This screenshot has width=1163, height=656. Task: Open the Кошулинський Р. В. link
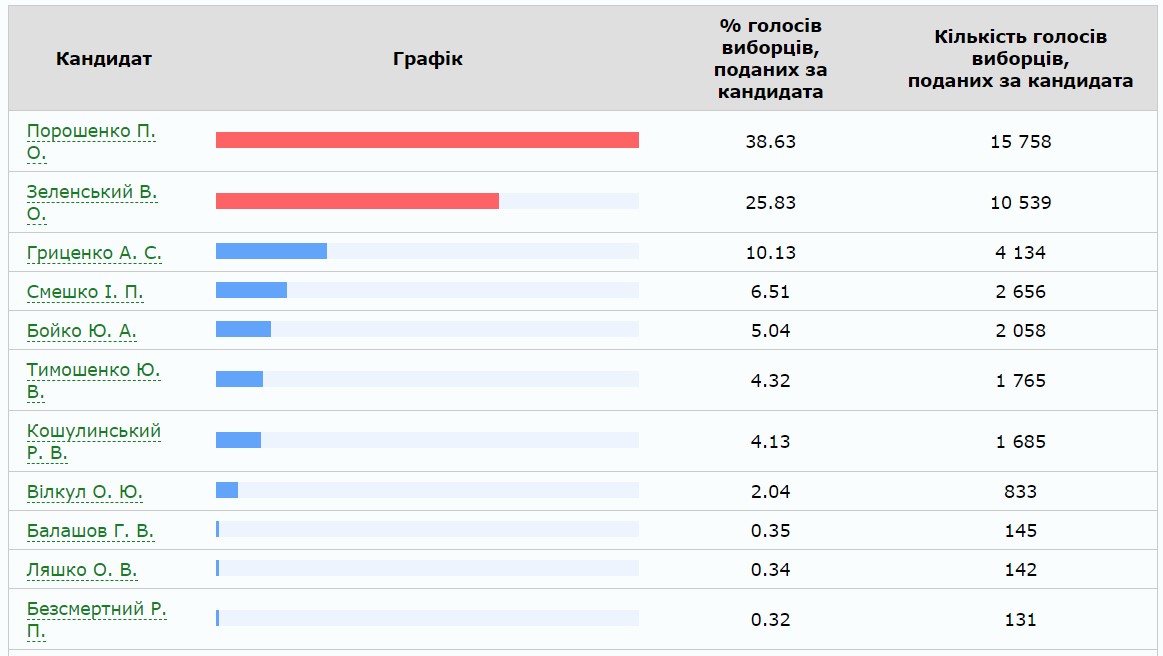[93, 431]
